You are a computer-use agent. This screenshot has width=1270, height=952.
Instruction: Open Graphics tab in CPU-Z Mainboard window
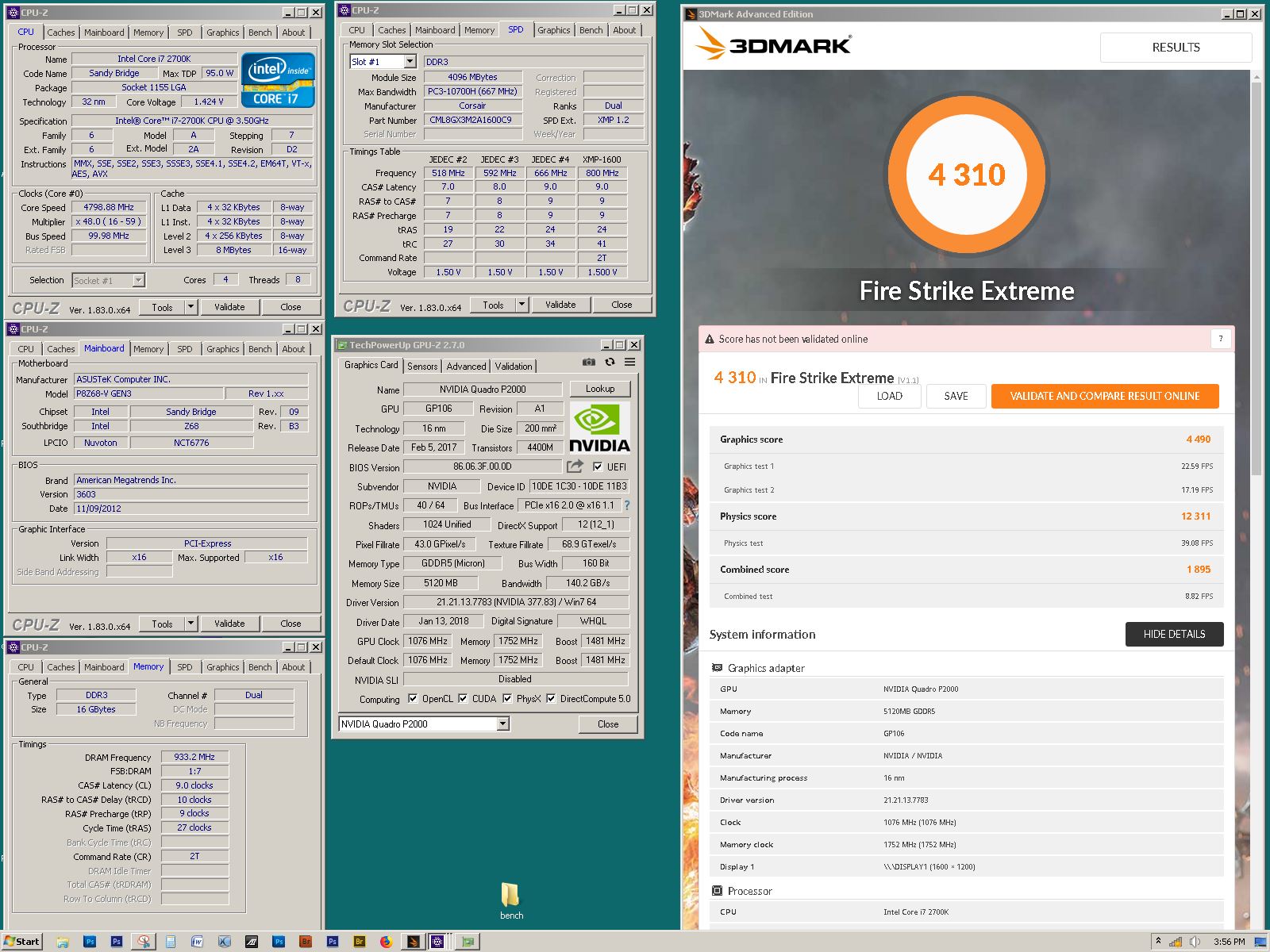(x=222, y=349)
